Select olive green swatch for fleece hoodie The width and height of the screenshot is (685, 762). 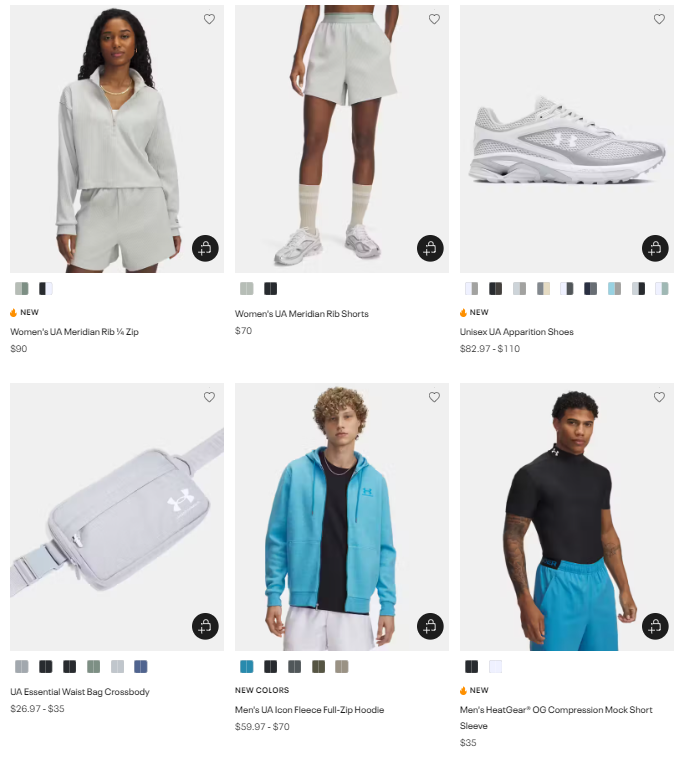(x=318, y=667)
